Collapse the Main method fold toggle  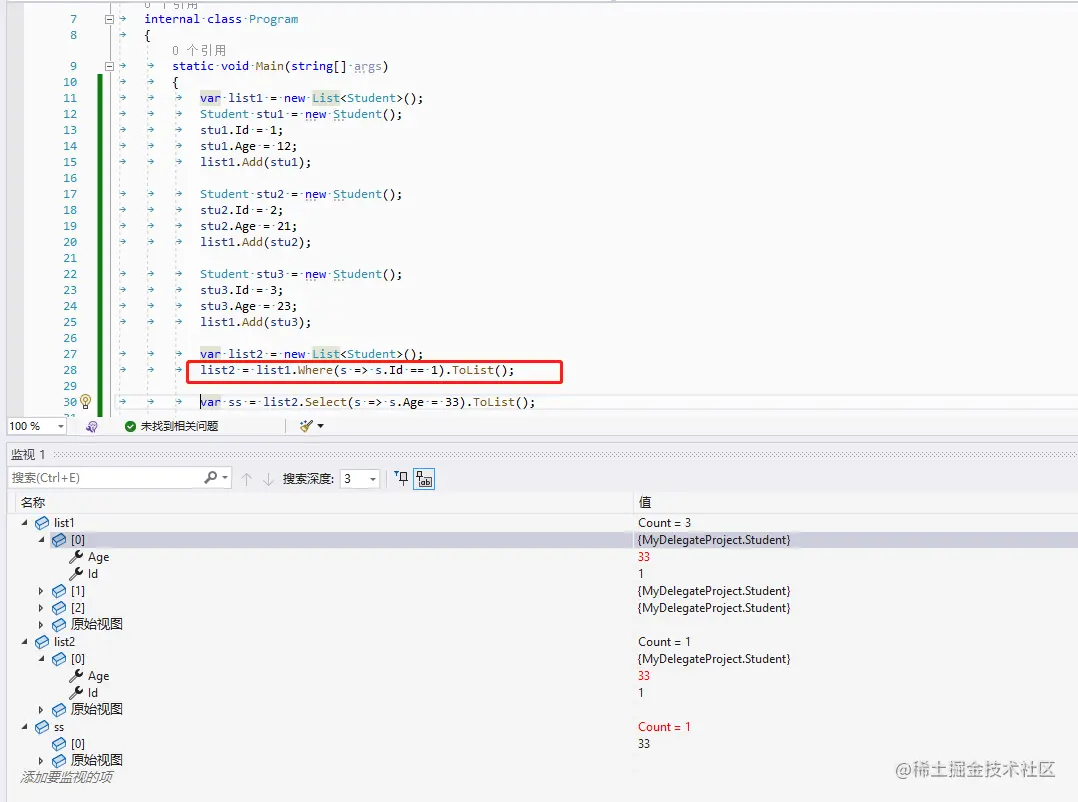pos(109,66)
